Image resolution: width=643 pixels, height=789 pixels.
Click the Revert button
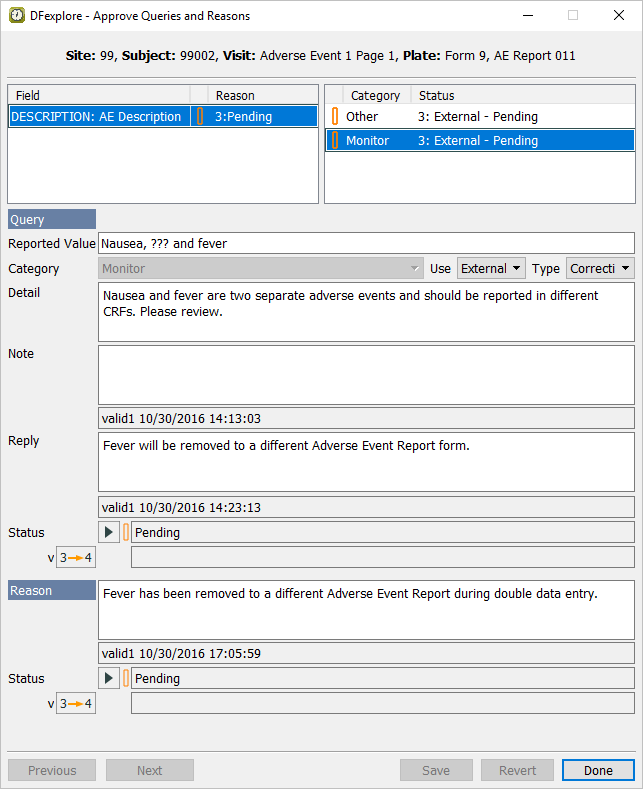517,770
